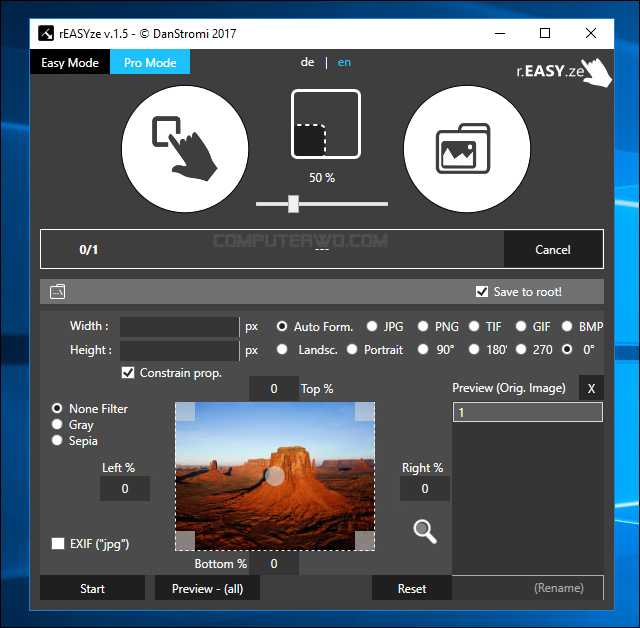Screen dimensions: 640x628
Task: Click the r.EASY.ze hand logo
Action: click(564, 71)
